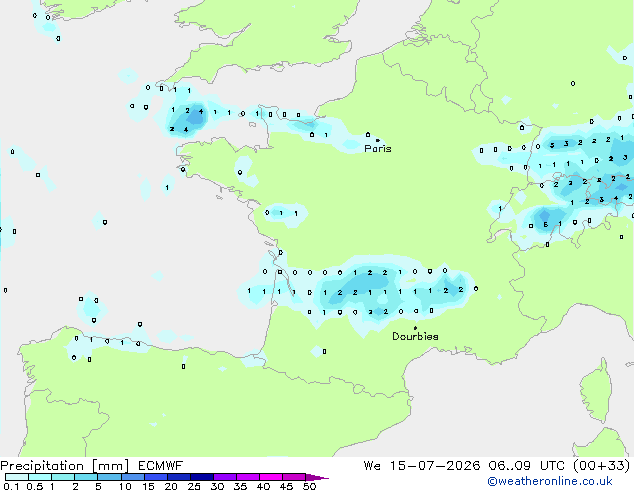The image size is (634, 490).
Task: Click the Paris city label
Action: pos(378,149)
